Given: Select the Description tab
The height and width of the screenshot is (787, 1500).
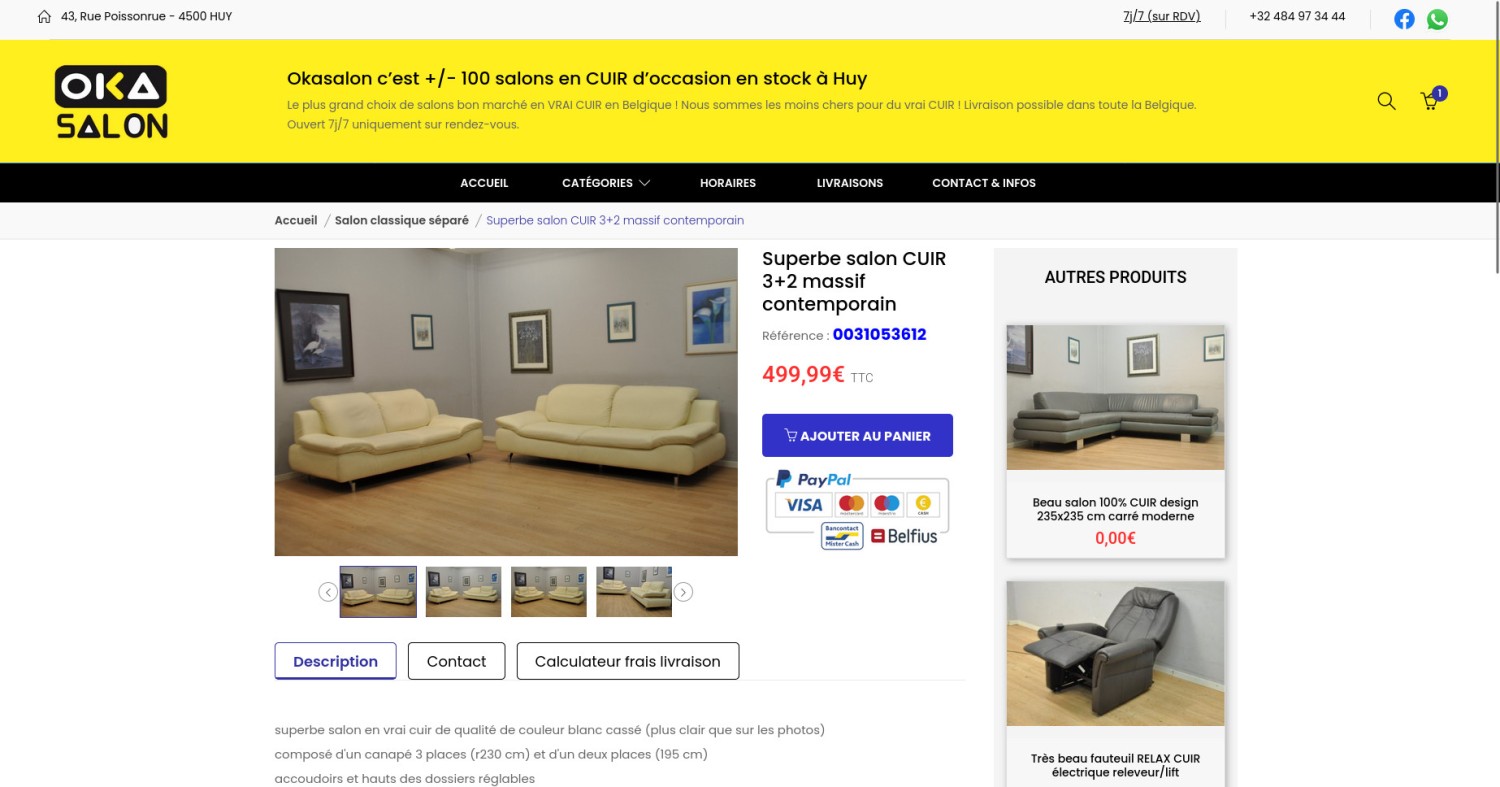Looking at the screenshot, I should click(x=335, y=661).
